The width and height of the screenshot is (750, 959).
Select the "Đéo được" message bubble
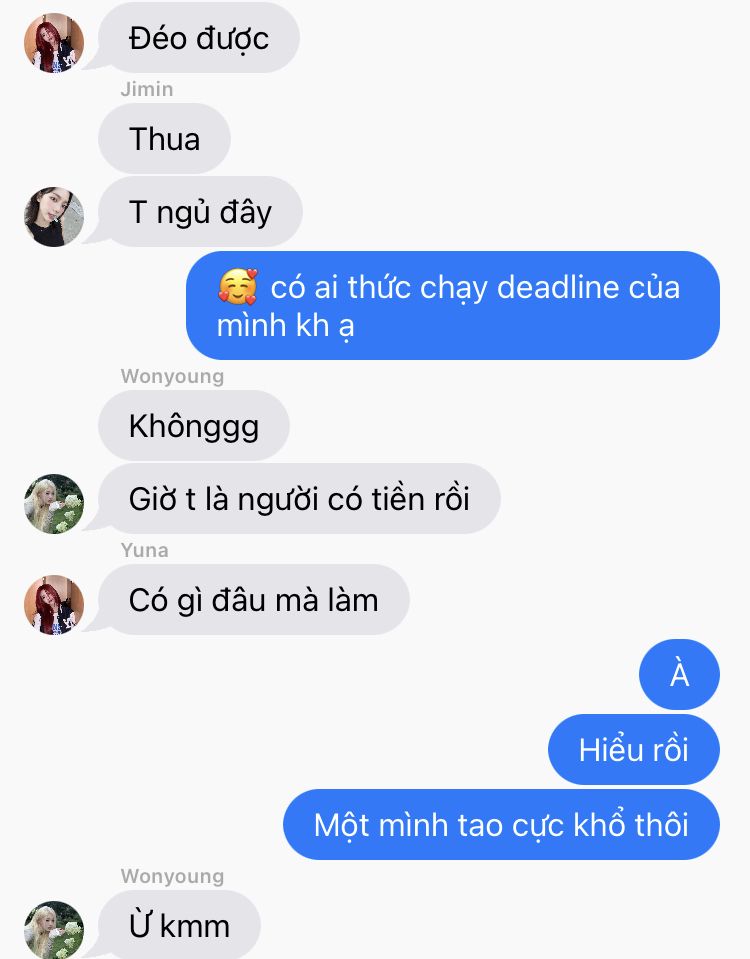tap(199, 38)
